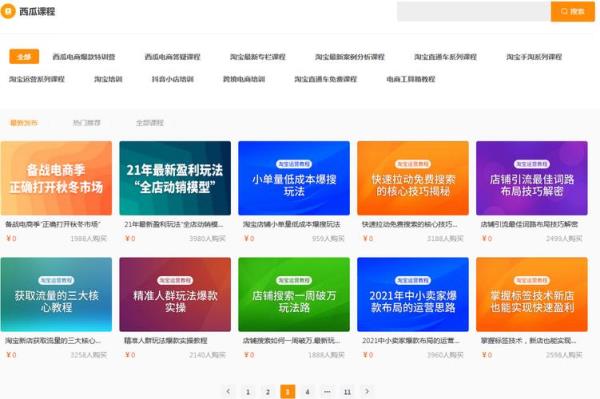Open 获取流量的三大核心教程 thumbnail
The width and height of the screenshot is (600, 399).
coord(56,294)
